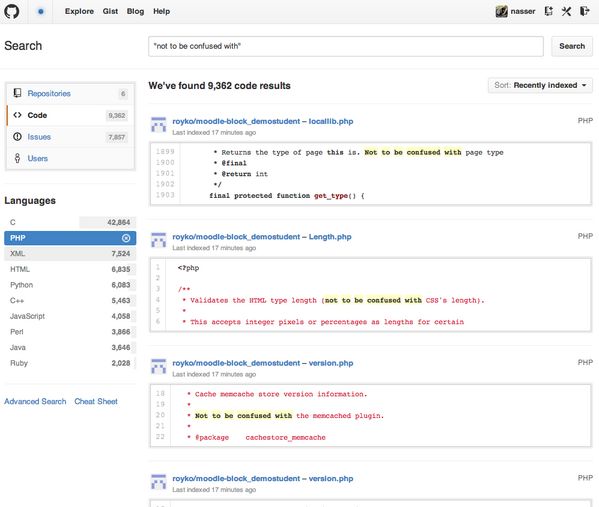Open royko avatar next to Length.php result
599x507 pixels.
click(x=159, y=240)
